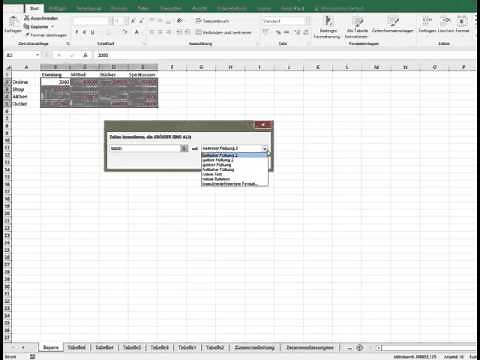Toggle middle vertical alignment
The width and height of the screenshot is (480, 360).
160,21
